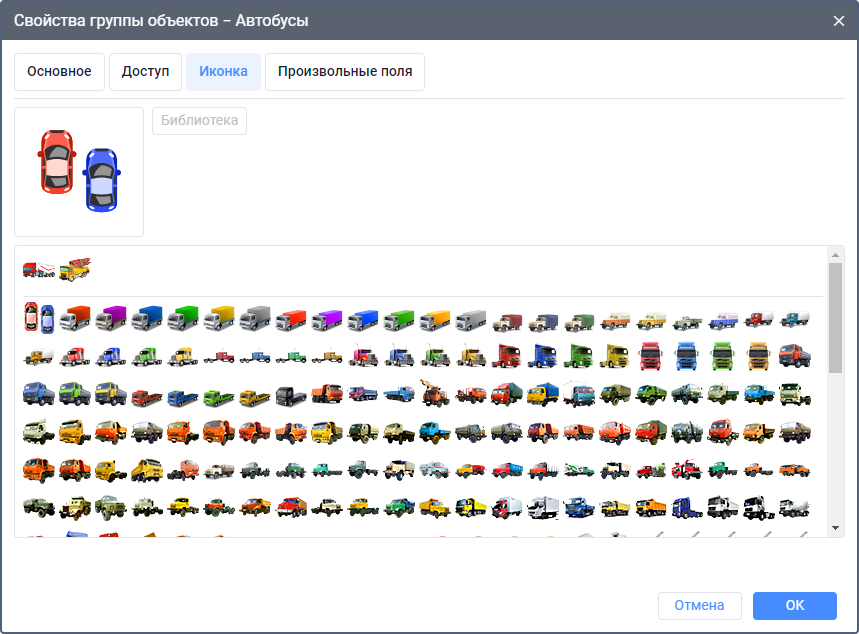Select the black tractor truck icon

click(291, 396)
